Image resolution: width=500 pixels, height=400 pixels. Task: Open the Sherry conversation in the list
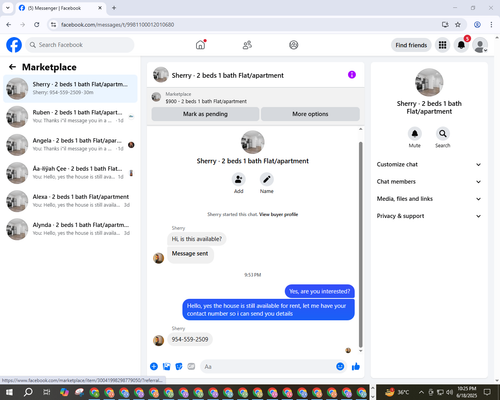coord(70,88)
